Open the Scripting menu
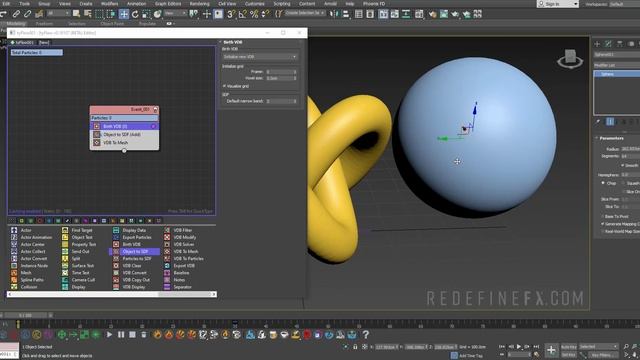 (282, 4)
